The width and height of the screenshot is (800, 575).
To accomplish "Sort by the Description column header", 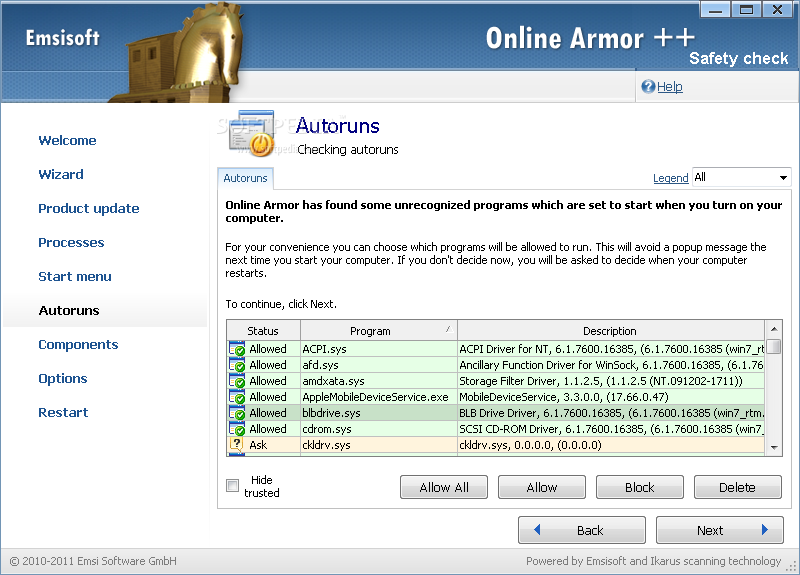I will [x=611, y=331].
